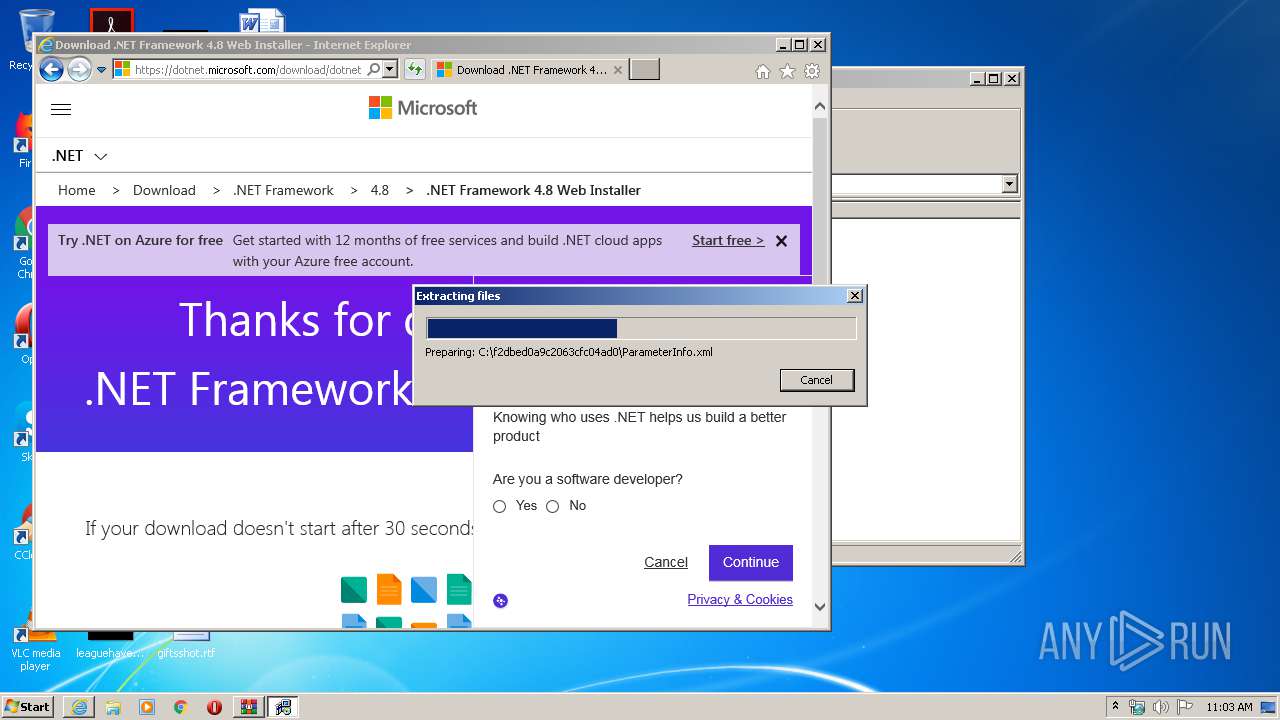Image resolution: width=1280 pixels, height=720 pixels.
Task: Open Internet Explorer from the taskbar
Action: [79, 707]
